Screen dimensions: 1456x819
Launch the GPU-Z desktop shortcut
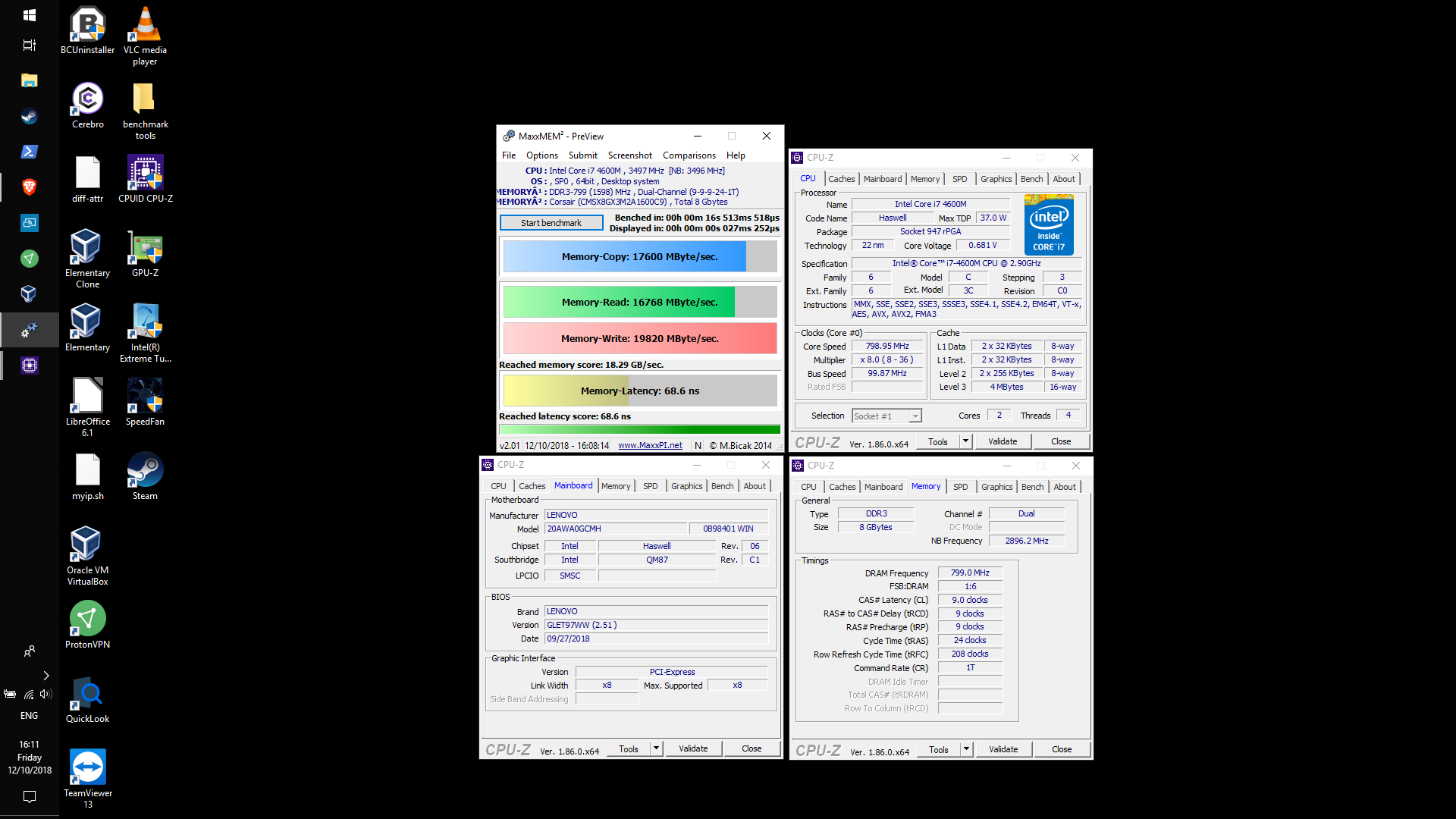tap(145, 253)
